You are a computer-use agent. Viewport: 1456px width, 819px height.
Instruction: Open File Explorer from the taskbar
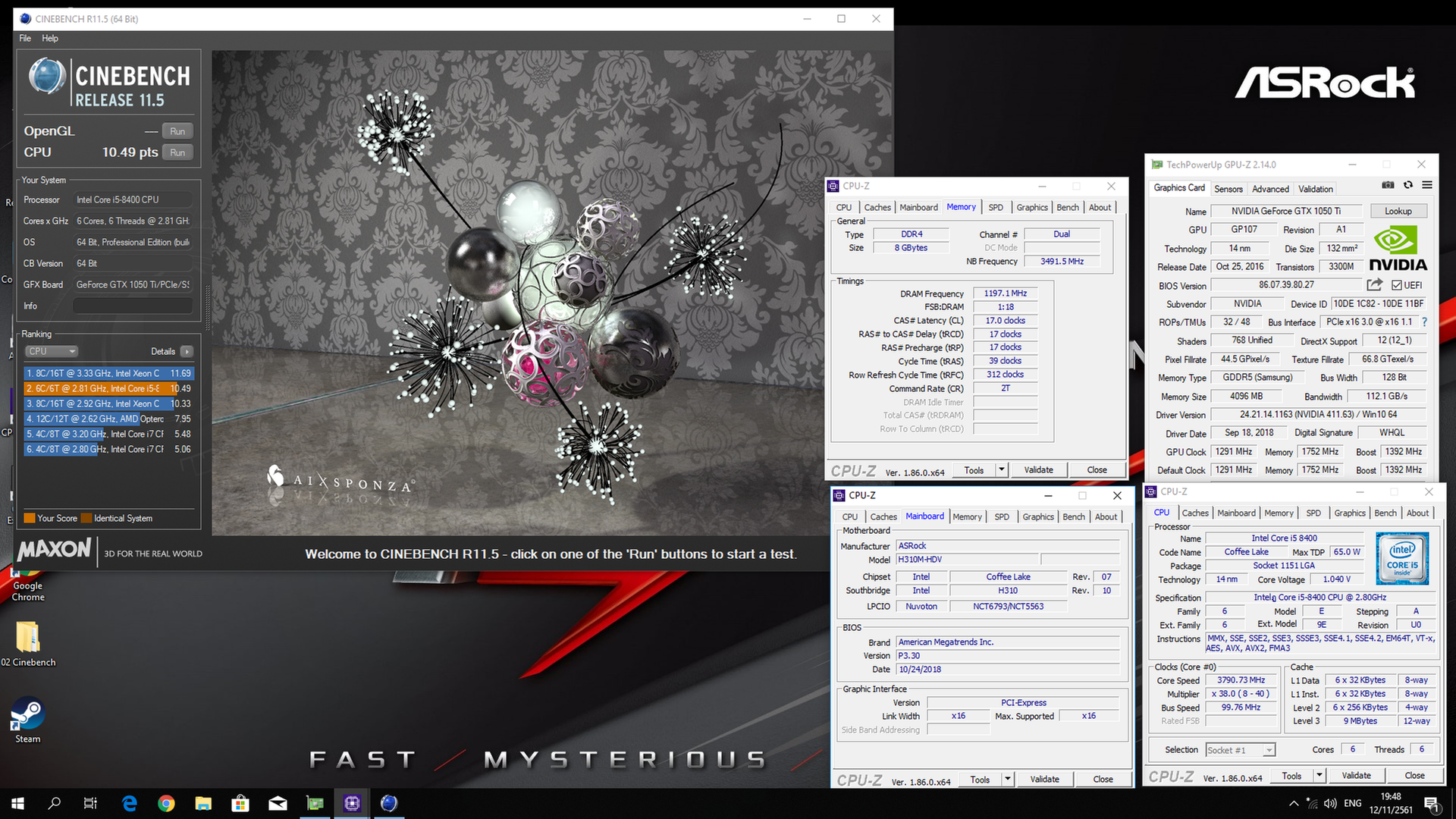(x=203, y=803)
